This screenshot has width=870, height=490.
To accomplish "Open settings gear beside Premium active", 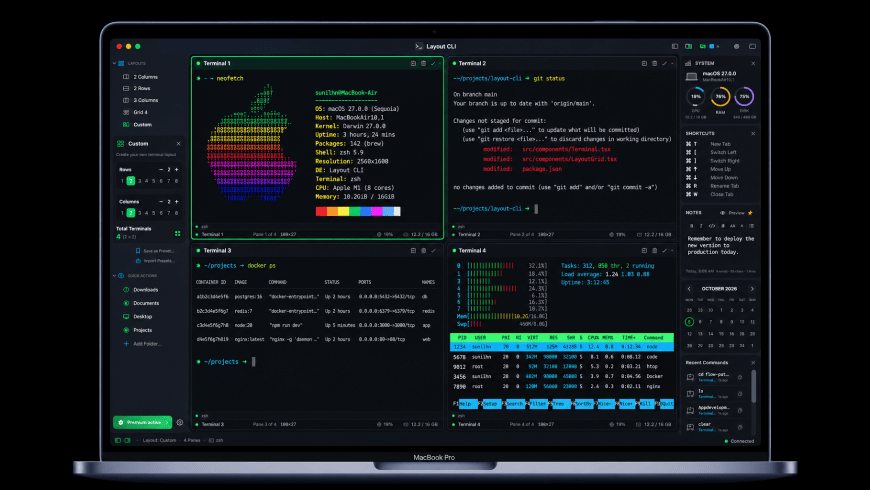I will pos(180,422).
